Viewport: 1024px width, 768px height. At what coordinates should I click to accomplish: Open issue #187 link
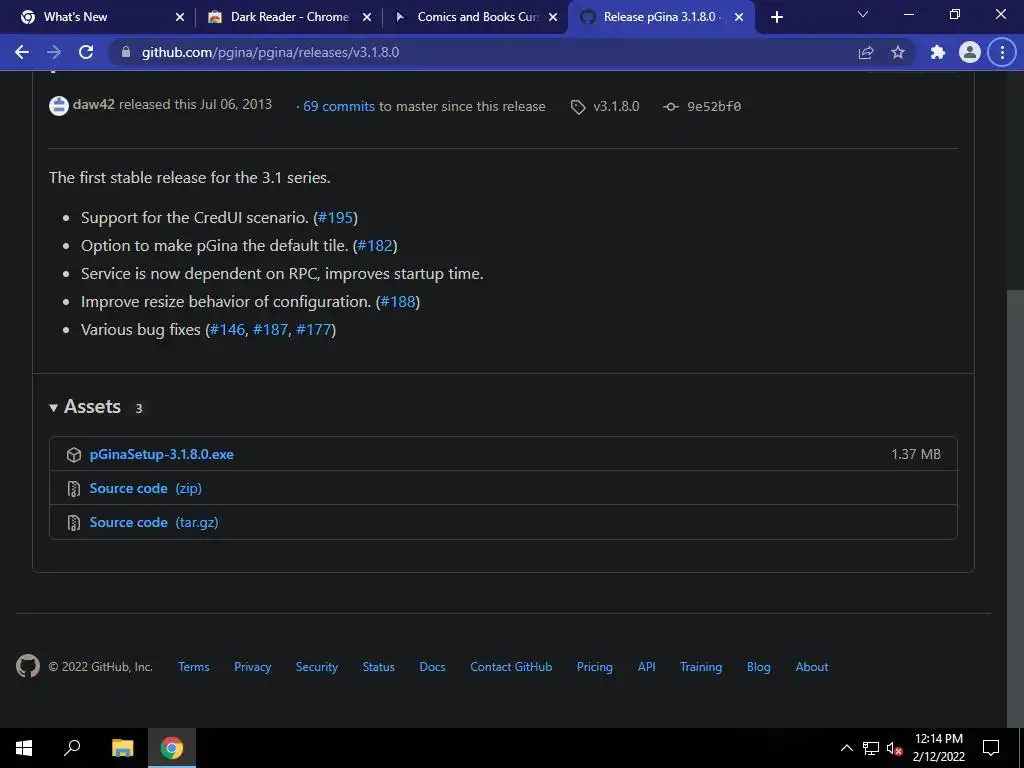270,330
